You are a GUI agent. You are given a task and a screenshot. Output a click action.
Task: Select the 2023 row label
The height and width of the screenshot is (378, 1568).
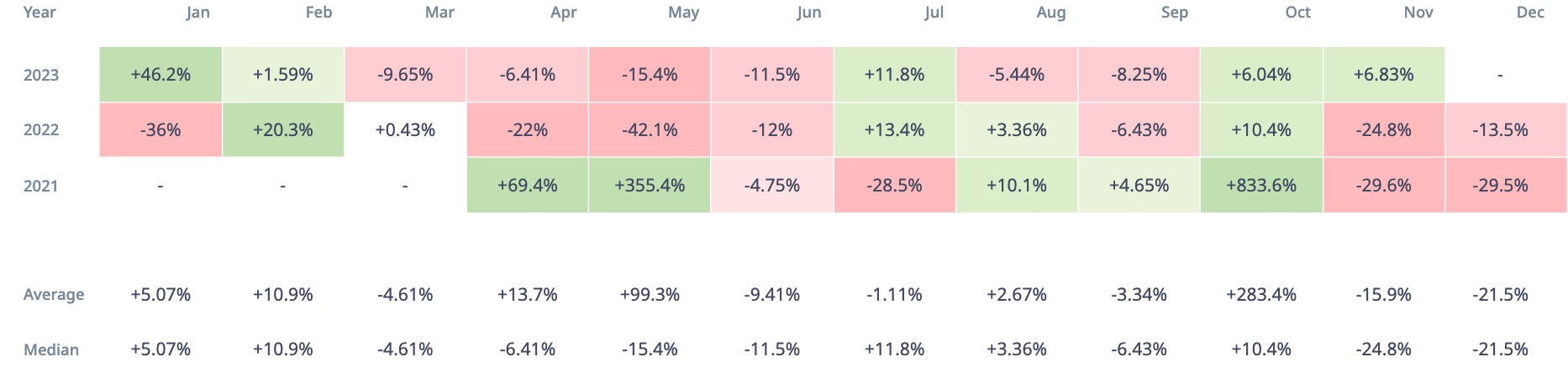41,75
